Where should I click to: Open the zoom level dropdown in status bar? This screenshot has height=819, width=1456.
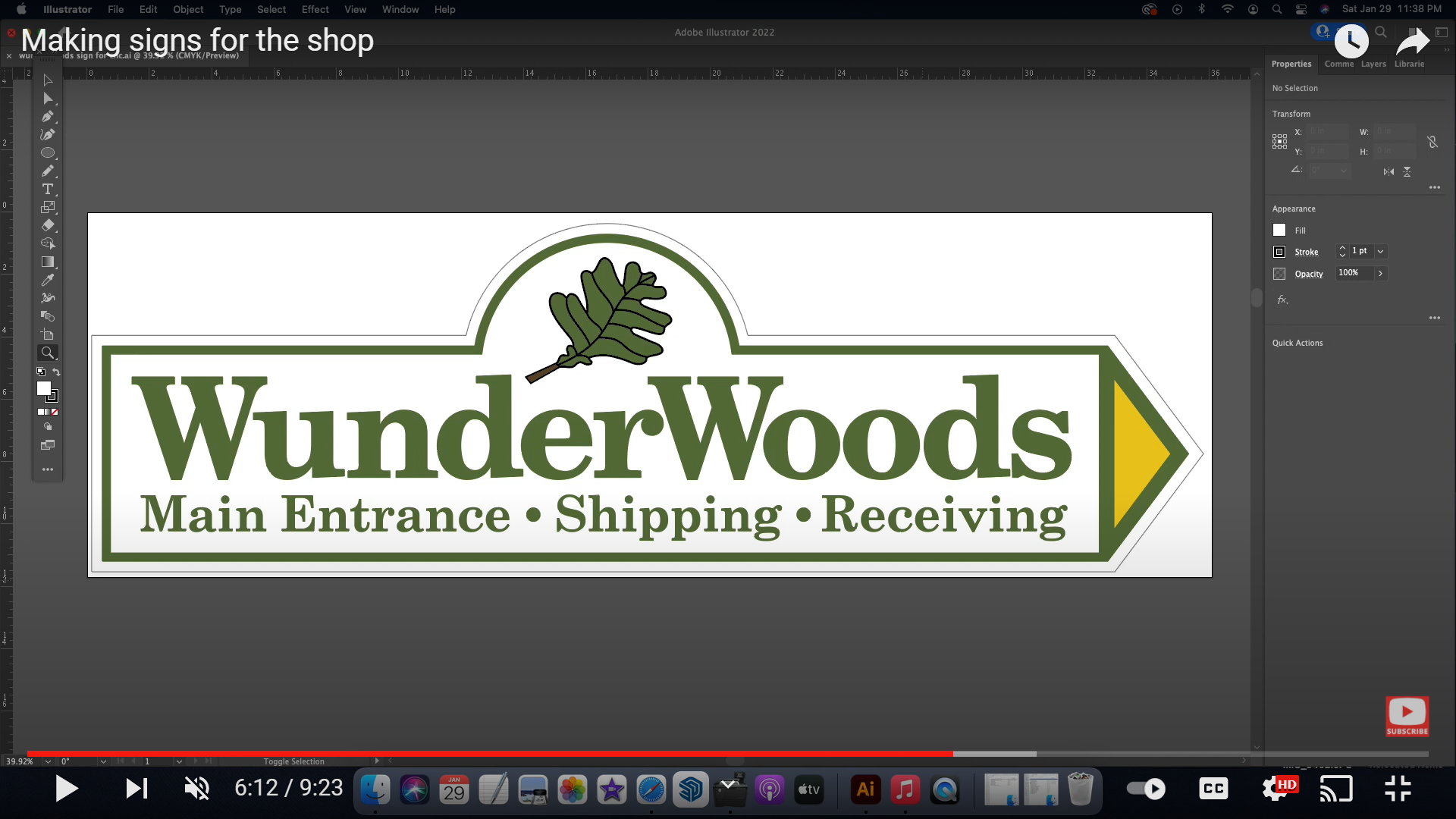[49, 761]
